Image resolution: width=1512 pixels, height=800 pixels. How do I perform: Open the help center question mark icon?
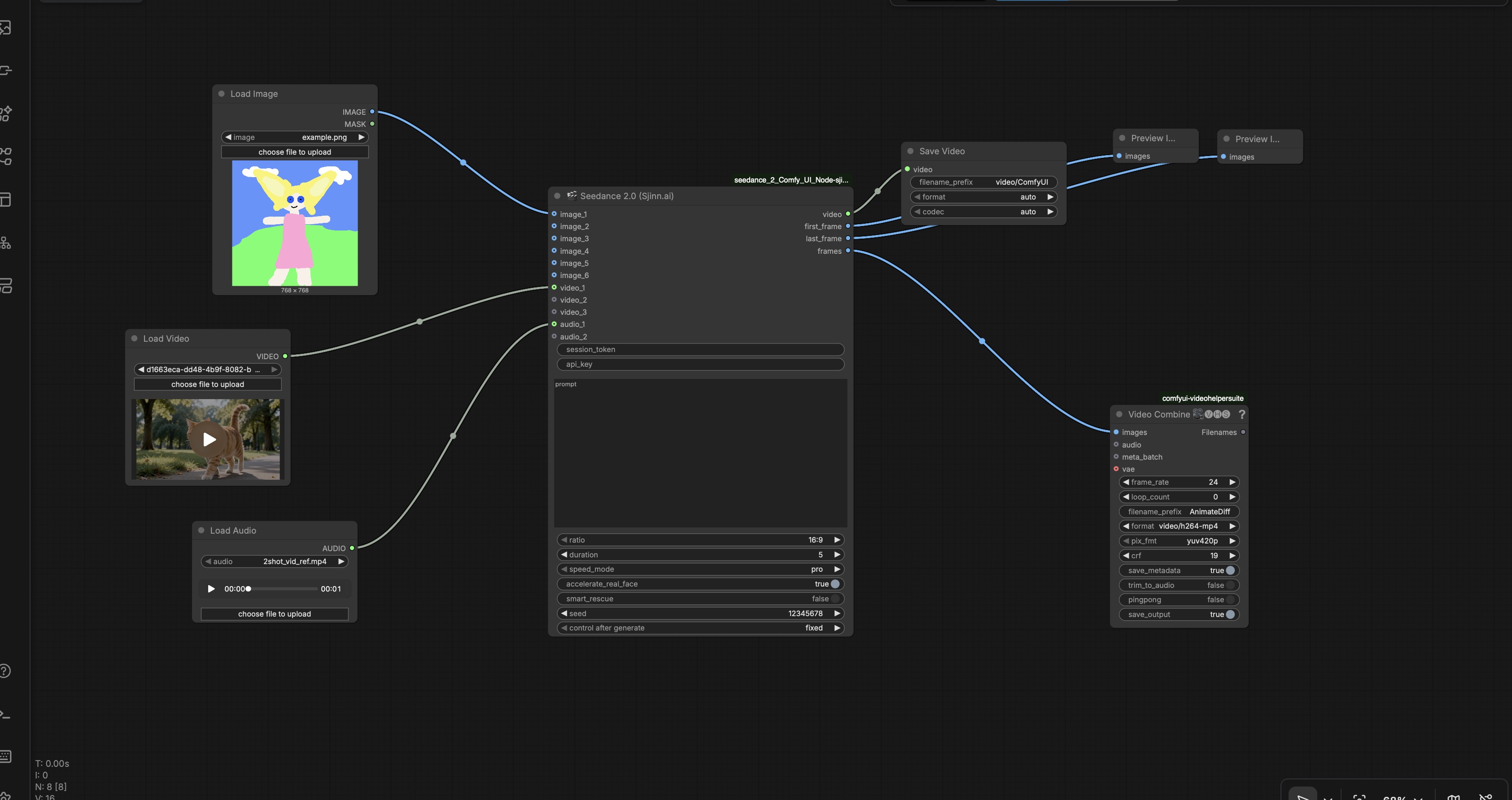4,671
